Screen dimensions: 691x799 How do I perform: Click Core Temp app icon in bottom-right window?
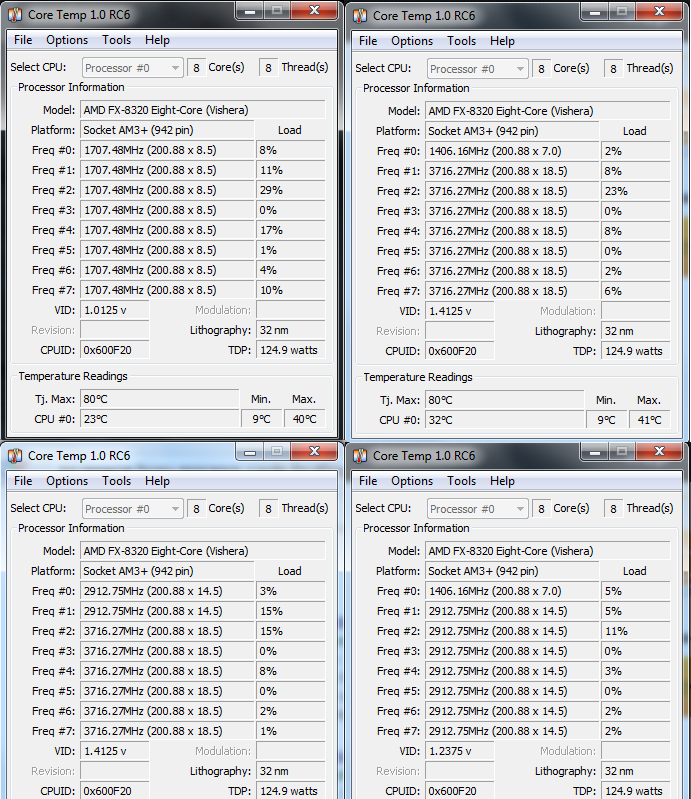360,456
